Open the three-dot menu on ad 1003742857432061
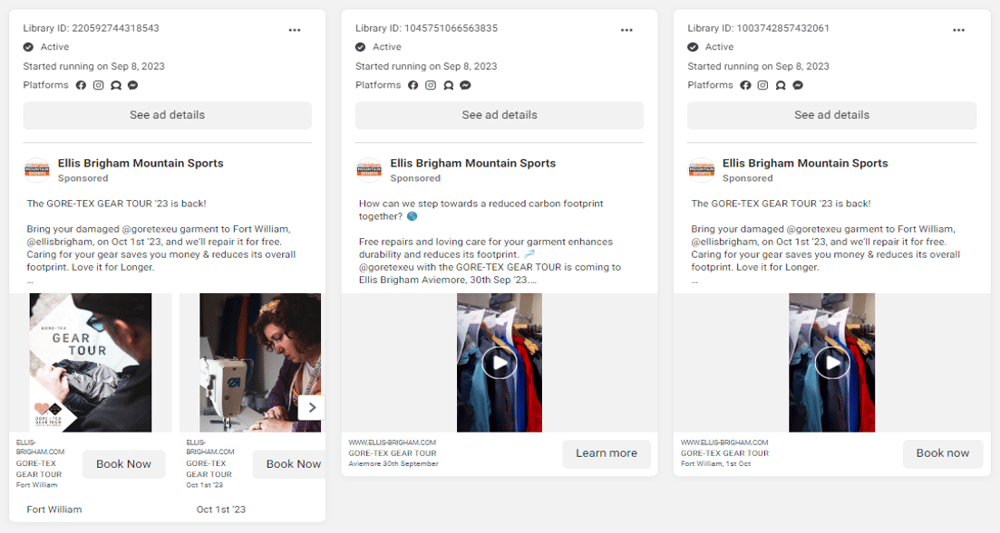 (x=959, y=30)
